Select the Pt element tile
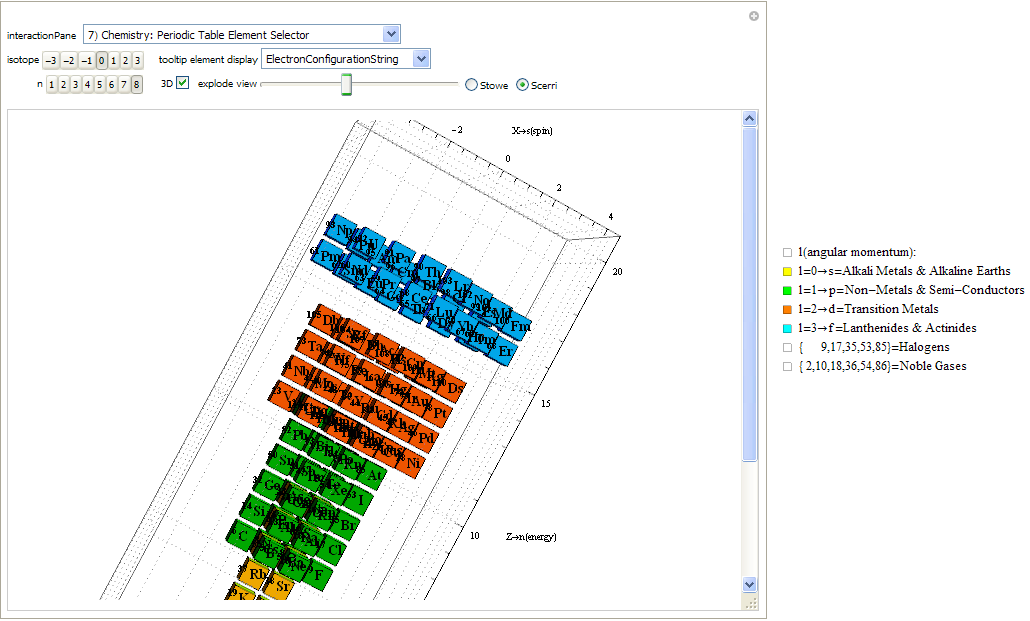 tap(440, 413)
